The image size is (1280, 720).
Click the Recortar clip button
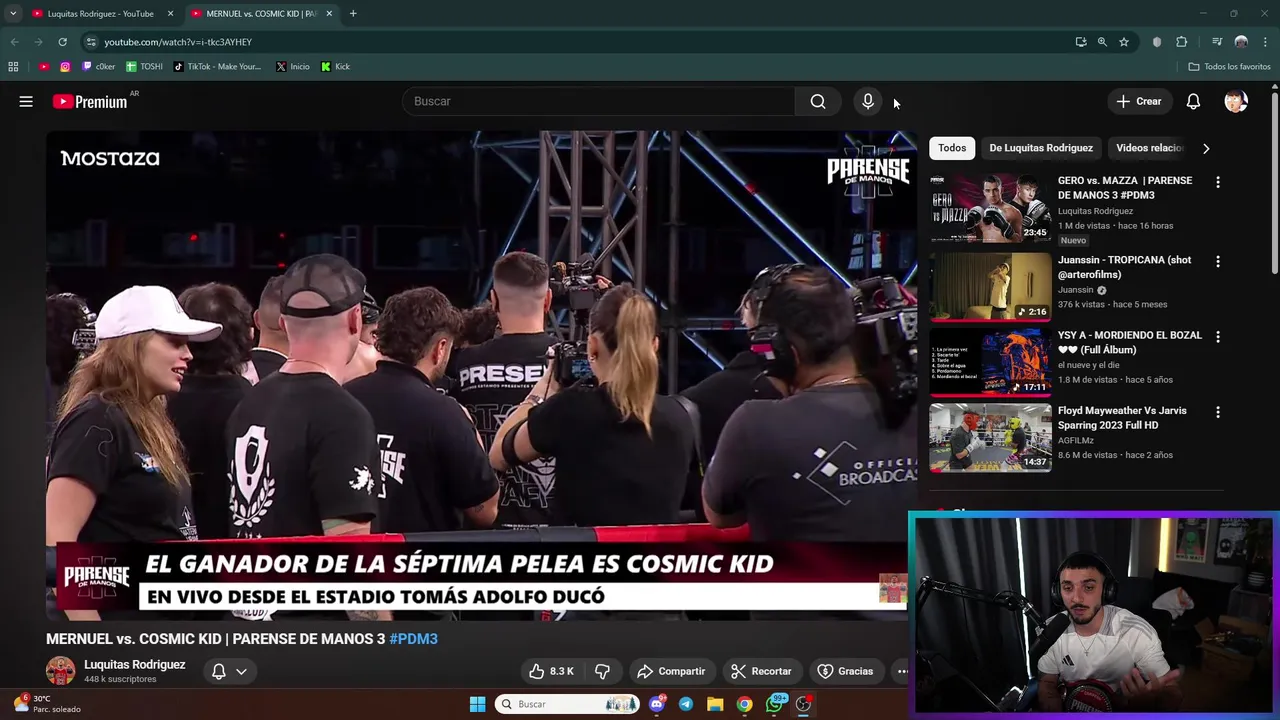[761, 671]
